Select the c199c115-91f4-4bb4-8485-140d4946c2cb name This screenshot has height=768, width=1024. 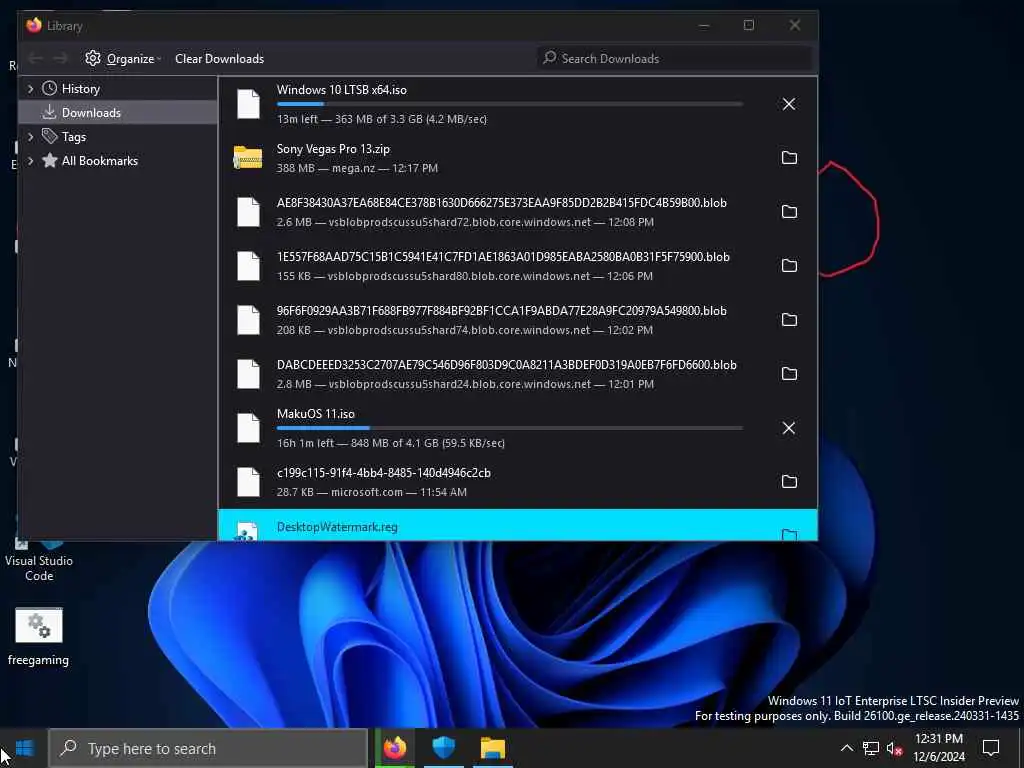(383, 473)
